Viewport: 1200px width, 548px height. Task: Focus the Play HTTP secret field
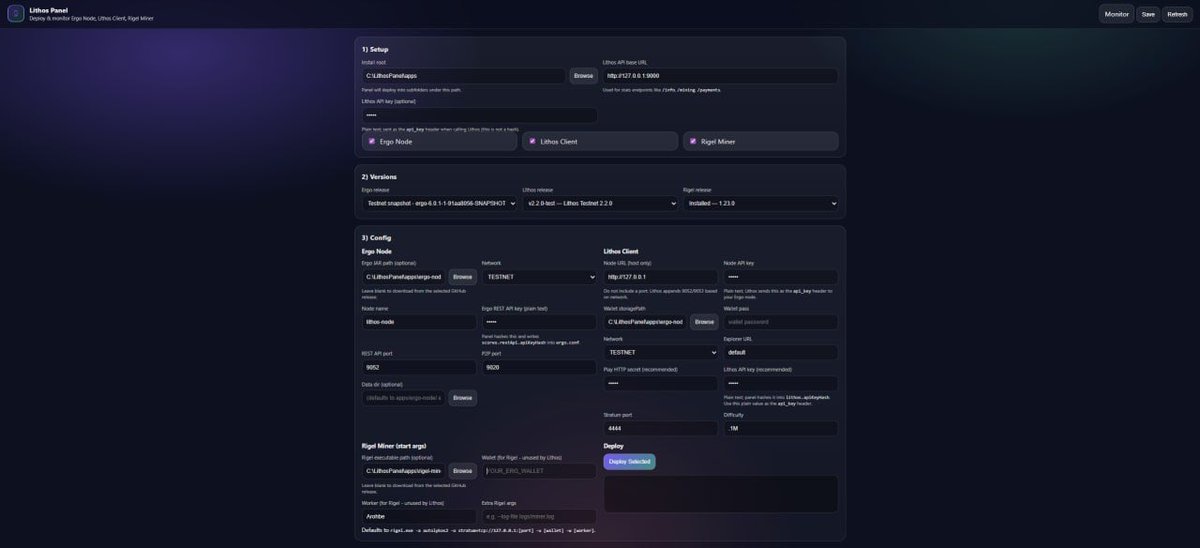661,383
